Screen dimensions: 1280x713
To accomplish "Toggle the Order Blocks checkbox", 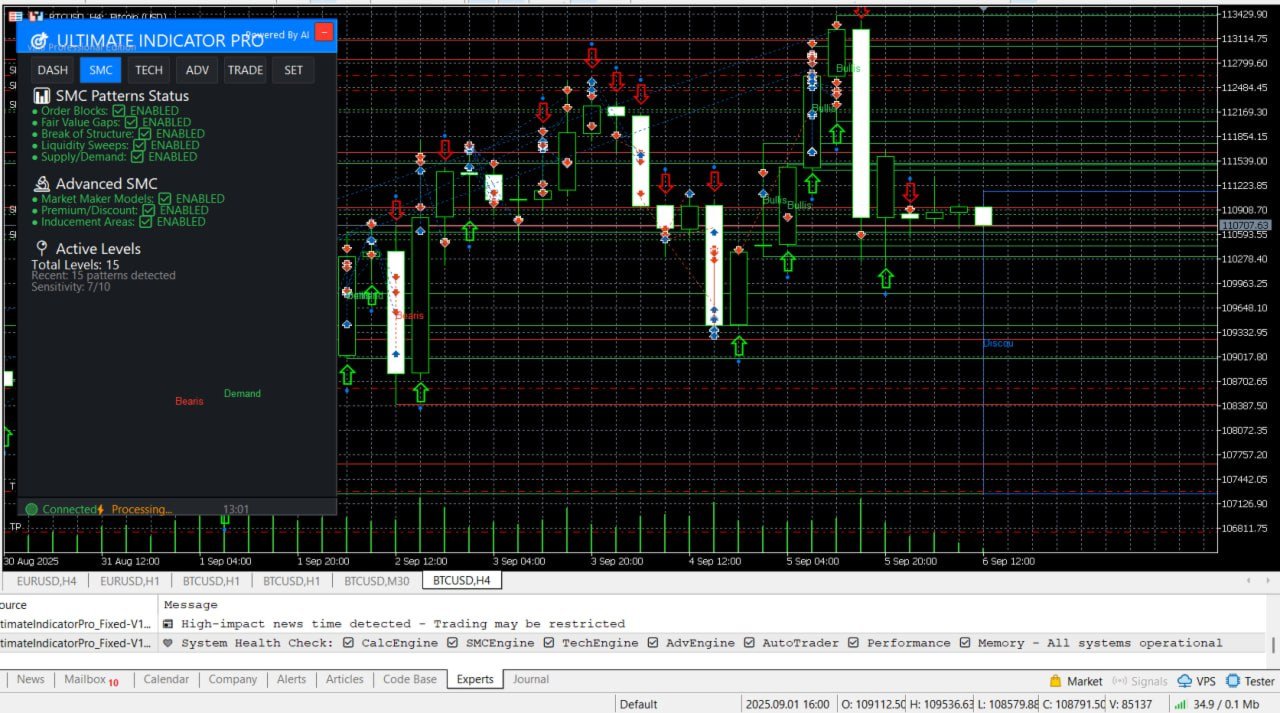I will pos(119,111).
